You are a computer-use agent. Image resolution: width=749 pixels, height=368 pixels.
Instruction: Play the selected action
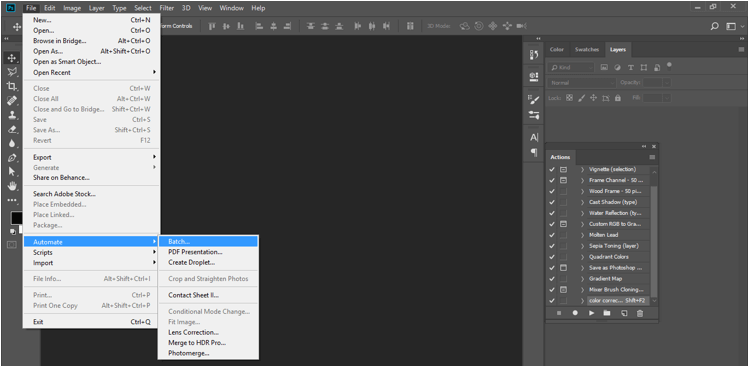(591, 313)
